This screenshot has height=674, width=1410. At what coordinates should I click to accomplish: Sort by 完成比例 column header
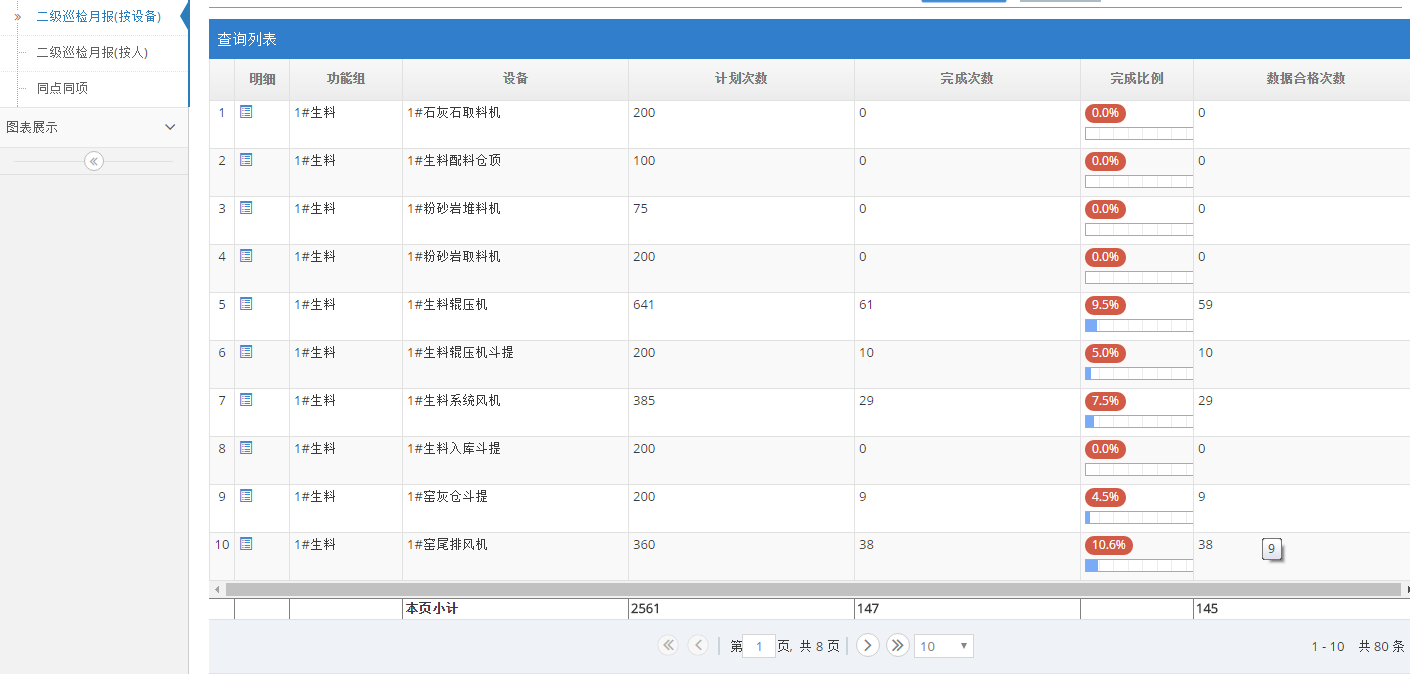(1136, 79)
